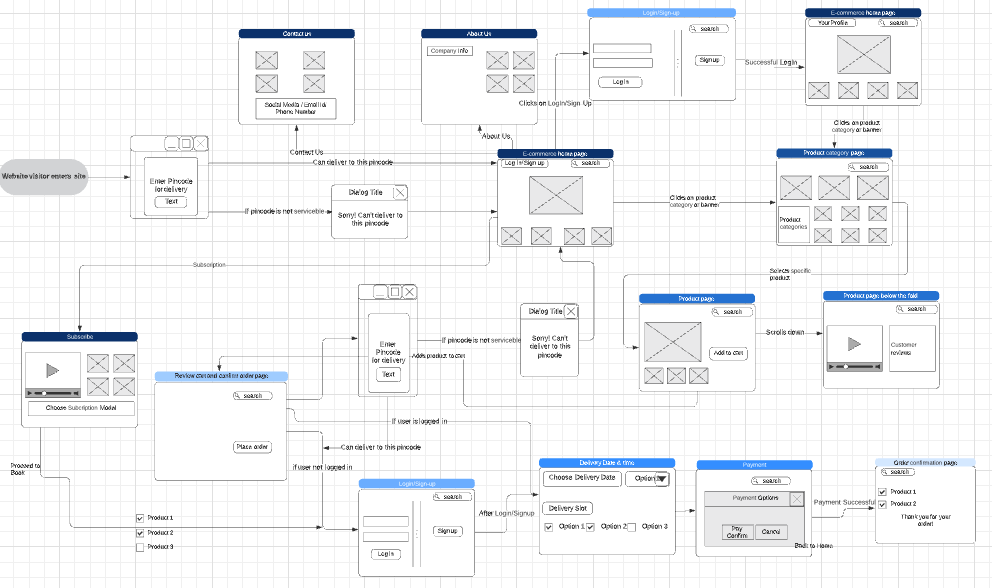Click Your Profile button on E-commerce home page

[x=833, y=23]
